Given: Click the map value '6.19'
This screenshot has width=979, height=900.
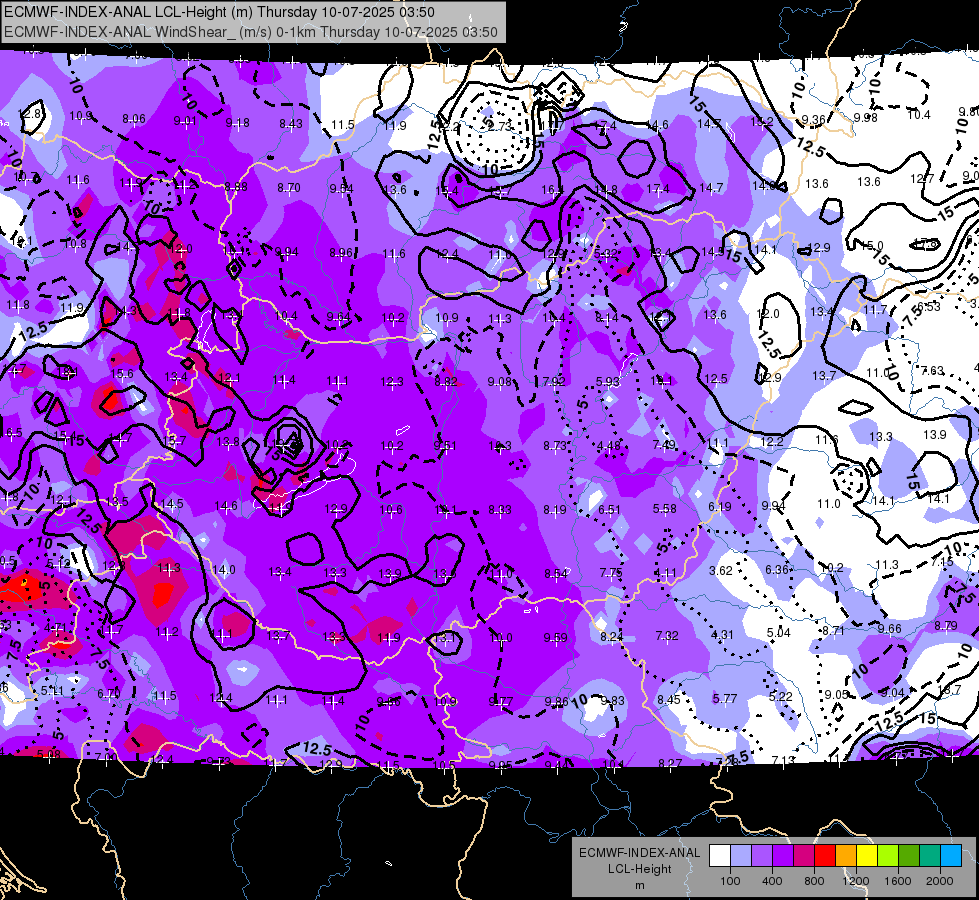Looking at the screenshot, I should coord(719,507).
